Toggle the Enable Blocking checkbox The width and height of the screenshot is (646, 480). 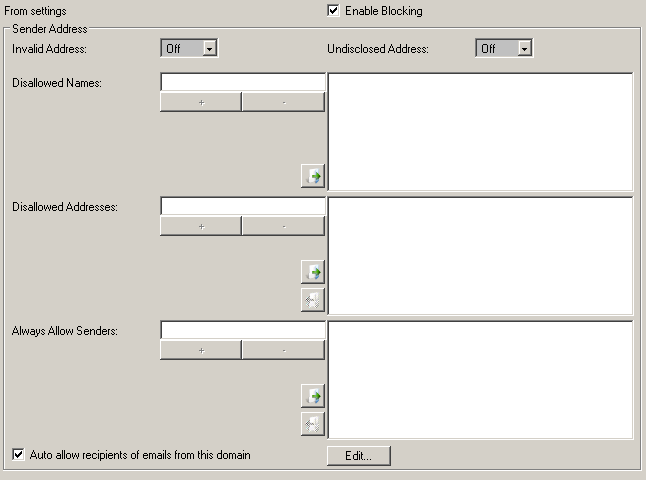coord(334,11)
